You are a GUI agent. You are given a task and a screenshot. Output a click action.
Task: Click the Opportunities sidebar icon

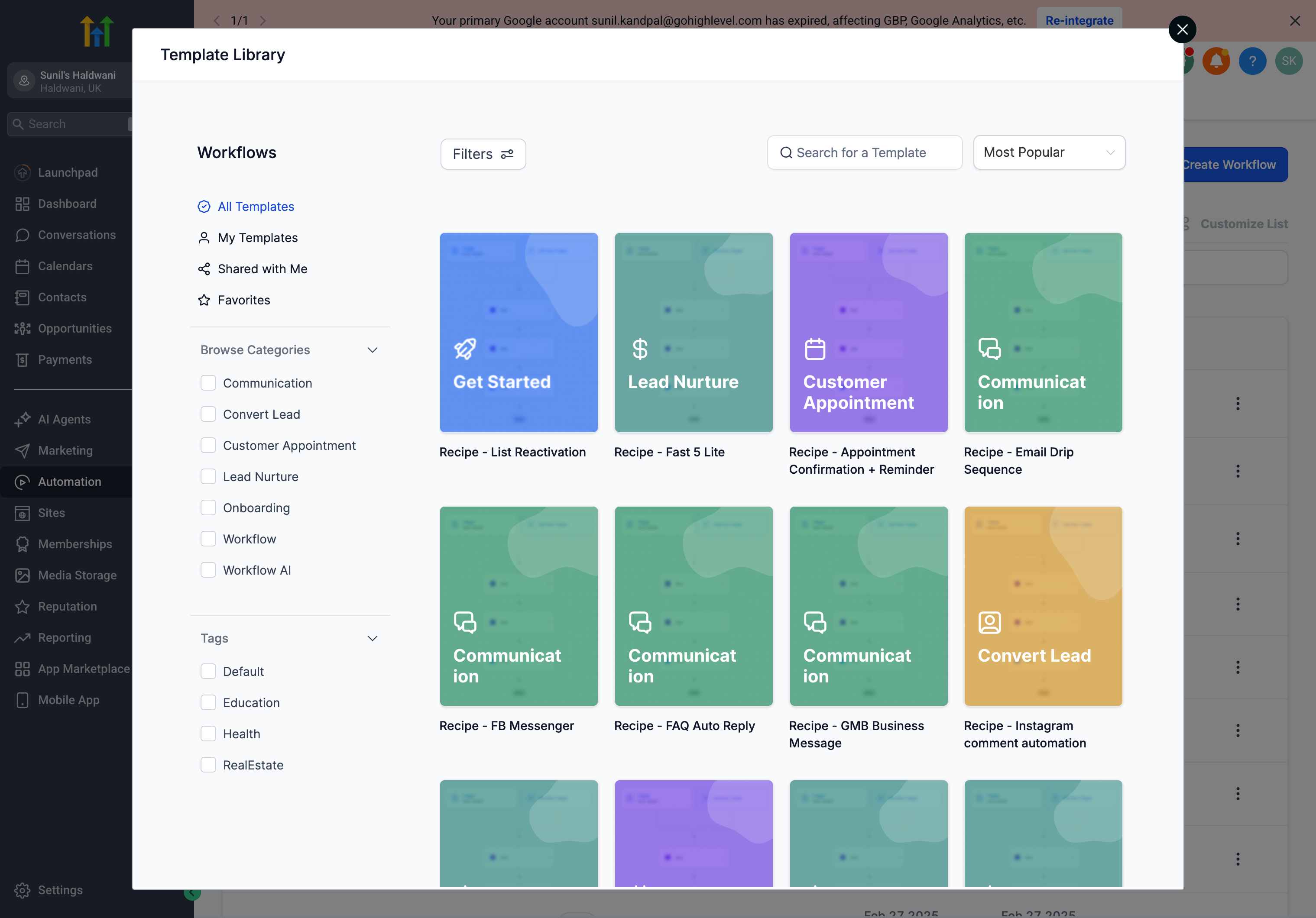(23, 329)
